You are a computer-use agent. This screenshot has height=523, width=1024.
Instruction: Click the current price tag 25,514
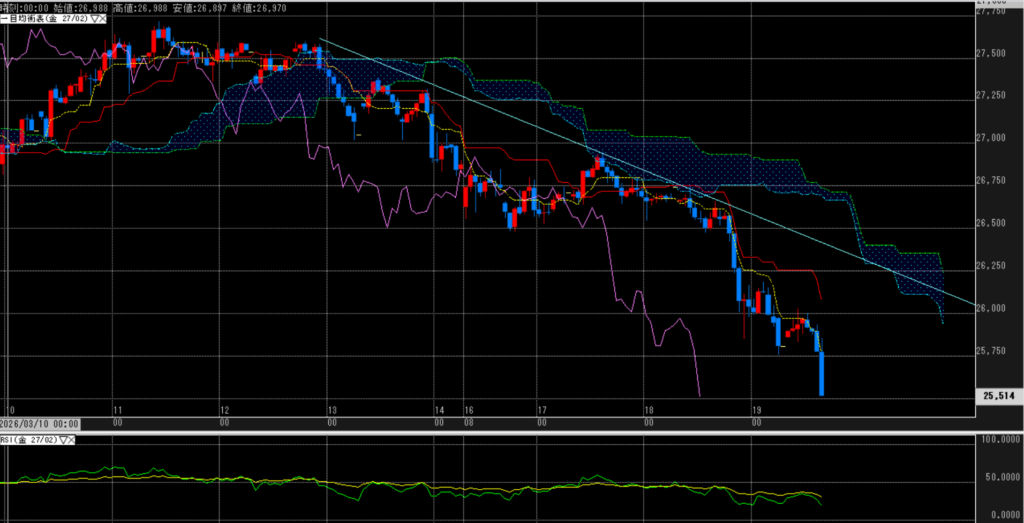click(999, 397)
